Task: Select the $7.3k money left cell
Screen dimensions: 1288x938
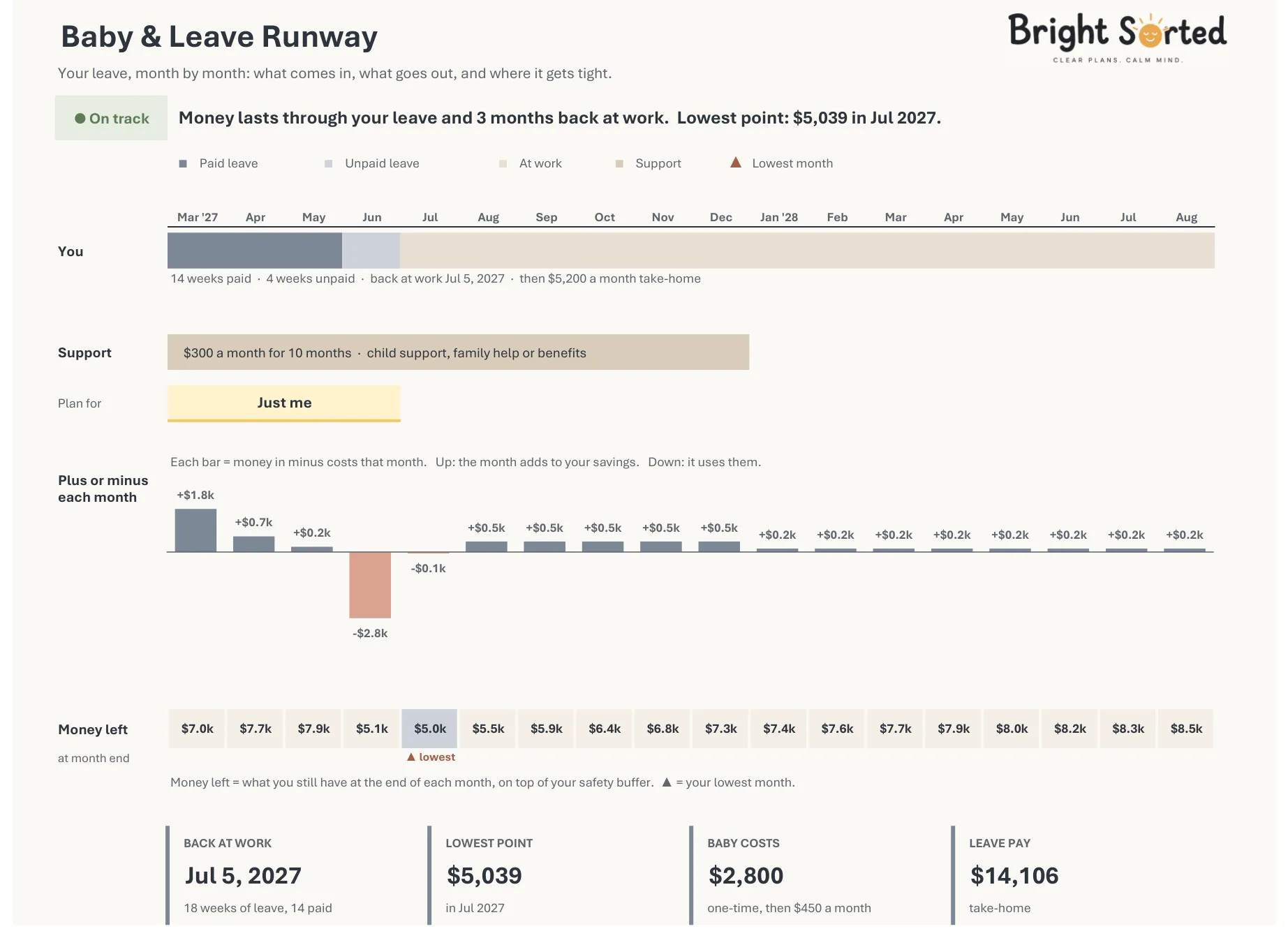Action: (720, 729)
